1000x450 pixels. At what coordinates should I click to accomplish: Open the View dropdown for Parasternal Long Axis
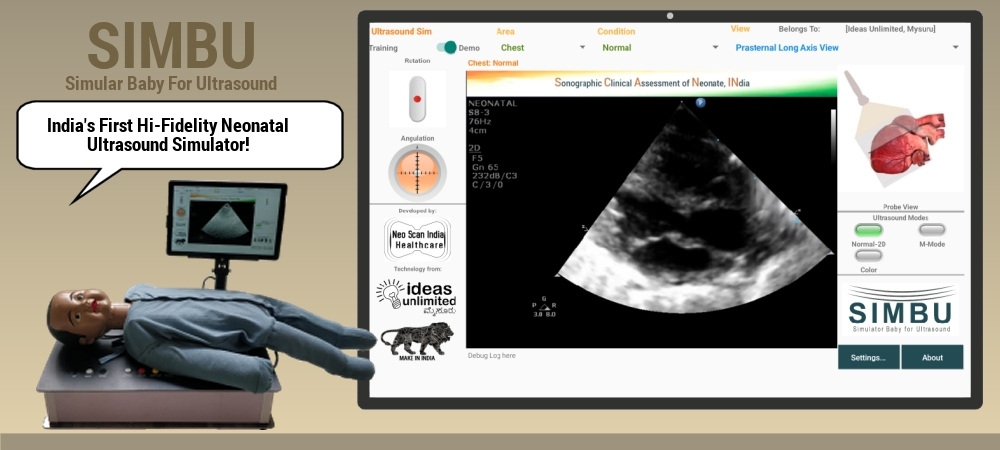846,47
